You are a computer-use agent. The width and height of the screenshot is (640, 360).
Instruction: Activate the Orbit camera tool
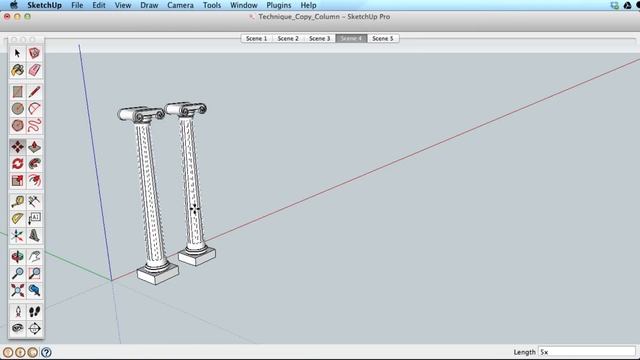(x=17, y=257)
